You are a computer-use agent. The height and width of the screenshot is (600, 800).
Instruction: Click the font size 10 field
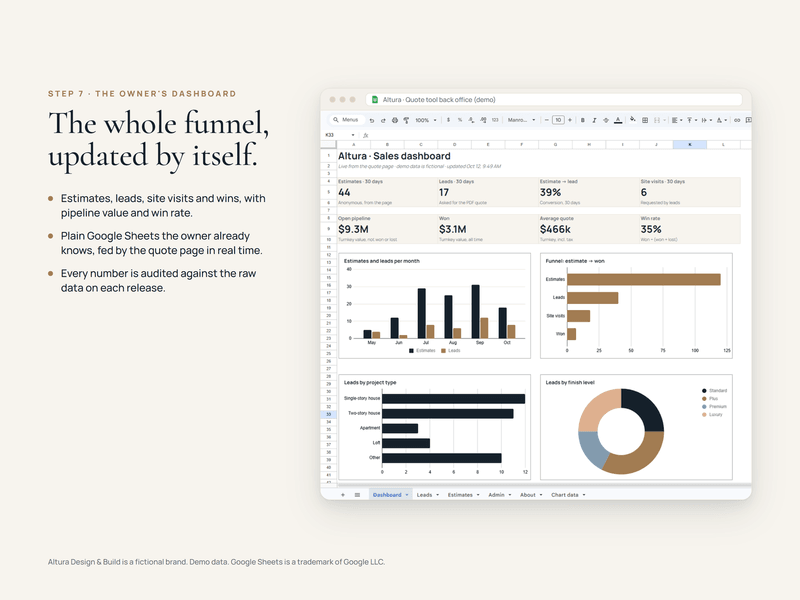click(x=558, y=120)
